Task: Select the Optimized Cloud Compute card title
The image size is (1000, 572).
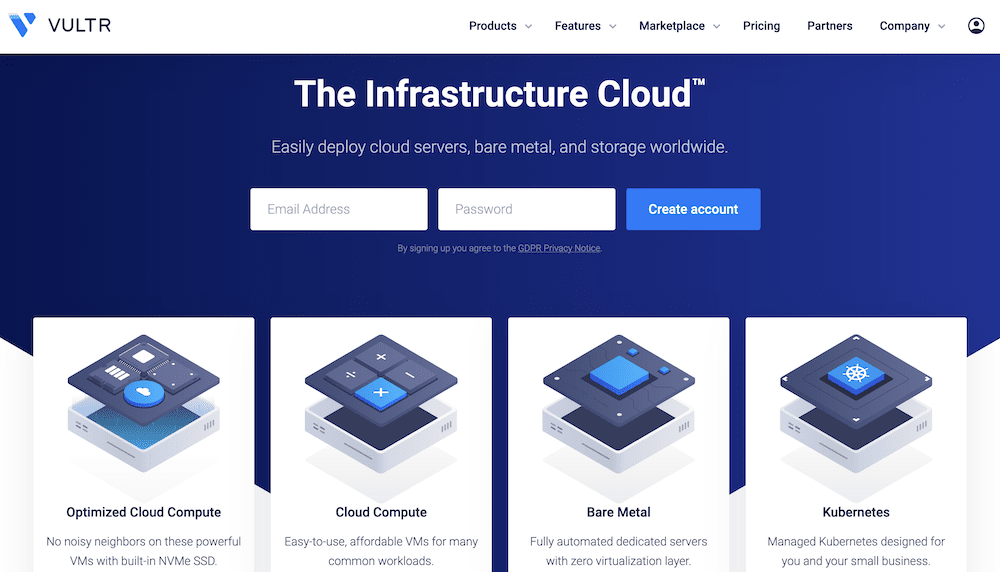Action: click(x=143, y=512)
